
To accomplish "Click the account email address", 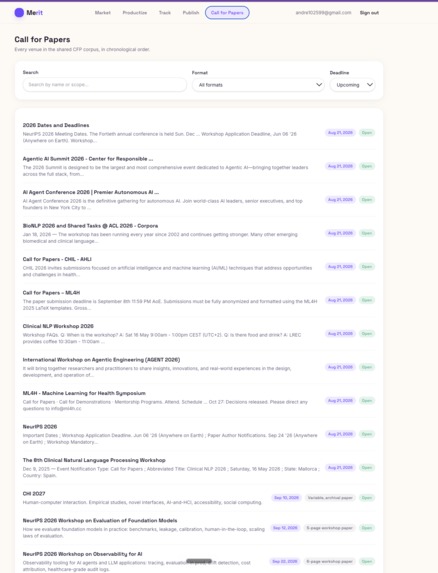I will pos(323,12).
